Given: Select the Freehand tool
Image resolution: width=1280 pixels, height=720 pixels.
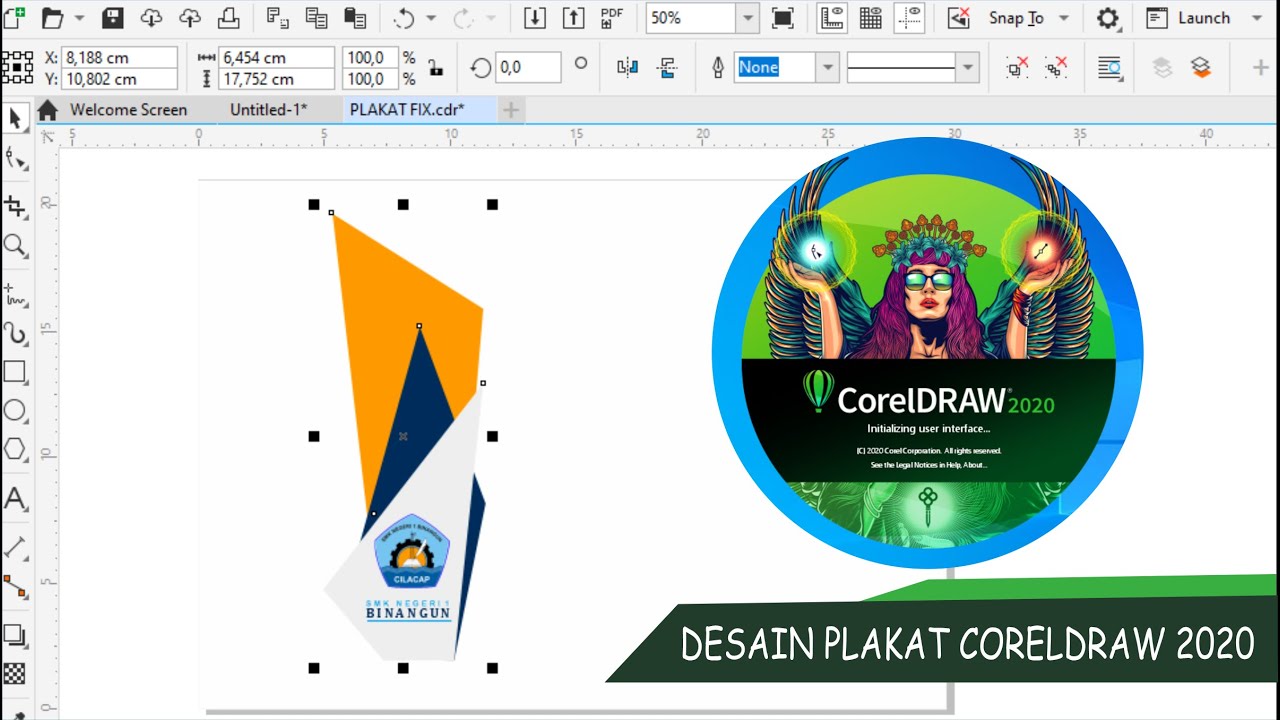Looking at the screenshot, I should (15, 294).
